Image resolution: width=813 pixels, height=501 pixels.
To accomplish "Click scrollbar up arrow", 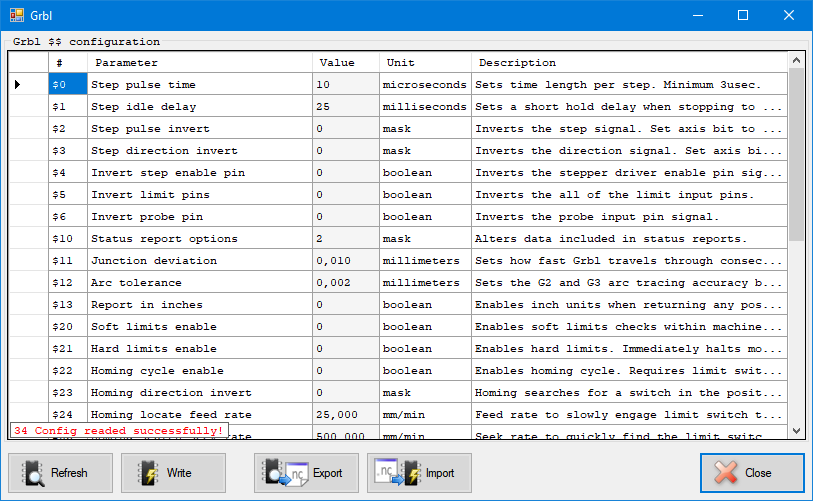I will click(796, 61).
